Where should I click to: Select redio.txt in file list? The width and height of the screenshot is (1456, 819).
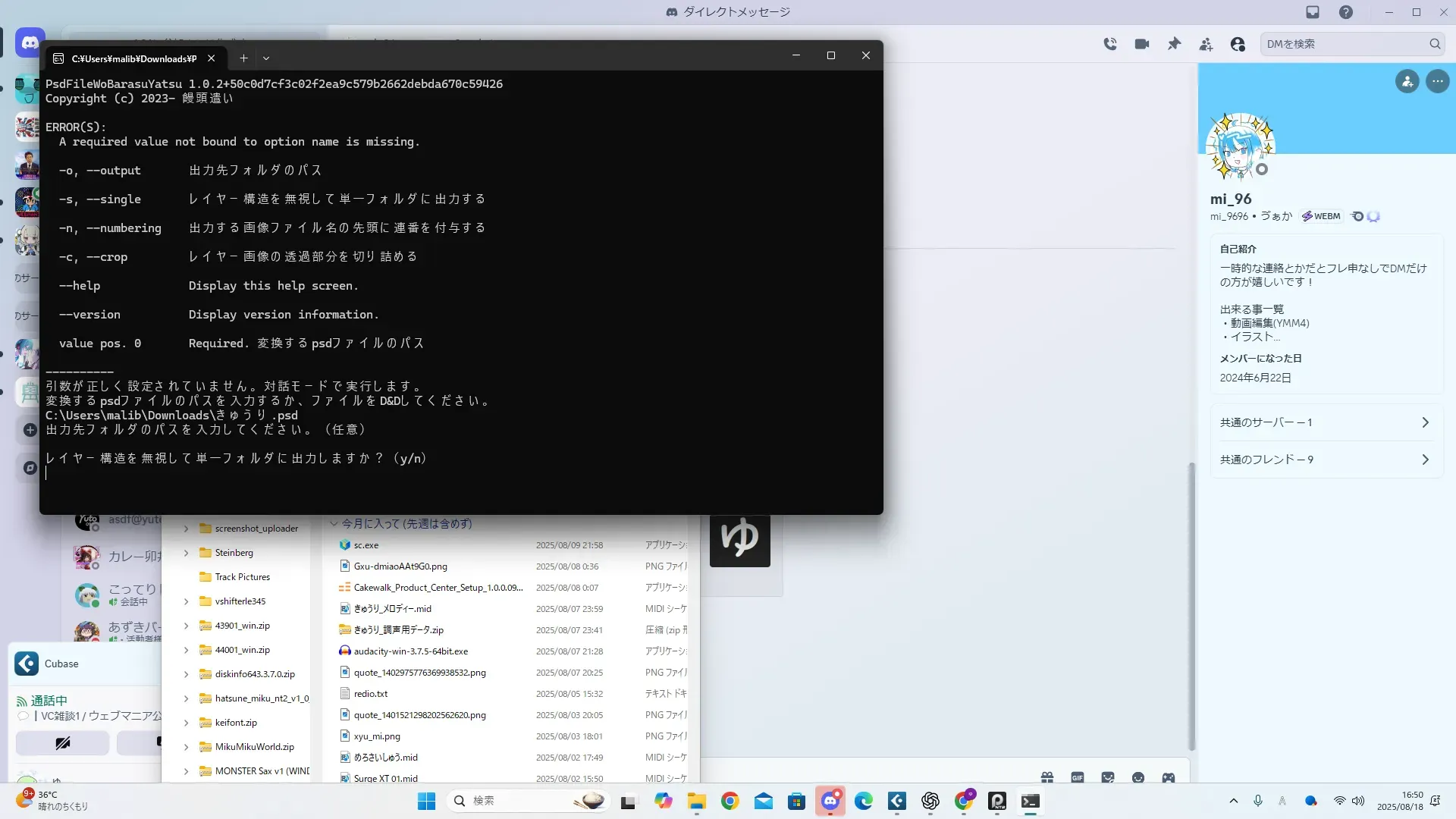tap(371, 694)
